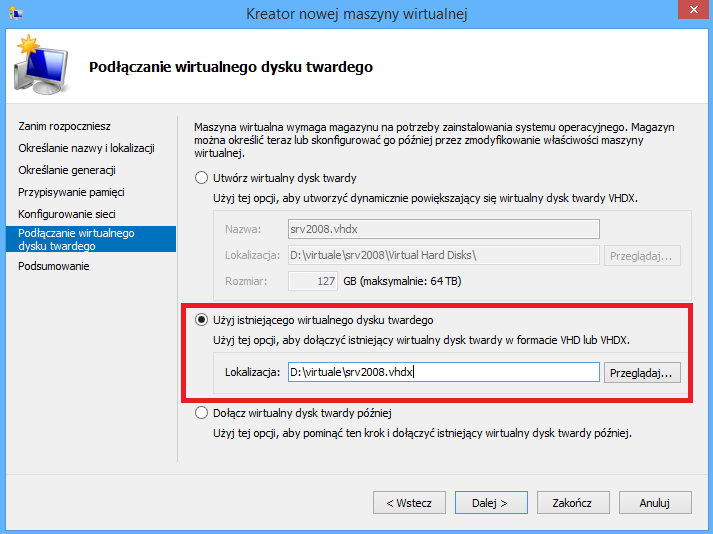The height and width of the screenshot is (534, 713).
Task: Cancel the wizard with 'Anuluj'
Action: [655, 503]
